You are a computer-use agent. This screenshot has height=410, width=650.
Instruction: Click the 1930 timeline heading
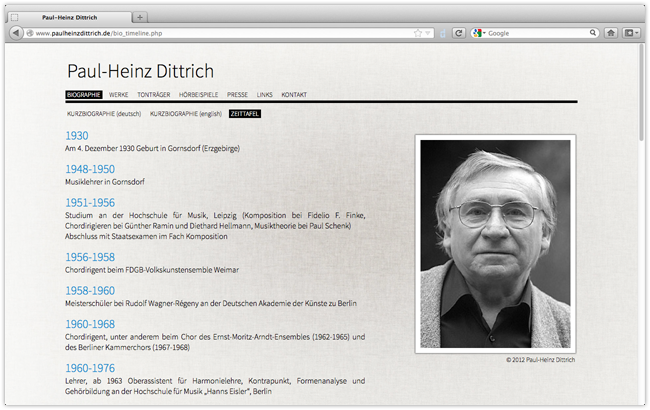click(77, 136)
